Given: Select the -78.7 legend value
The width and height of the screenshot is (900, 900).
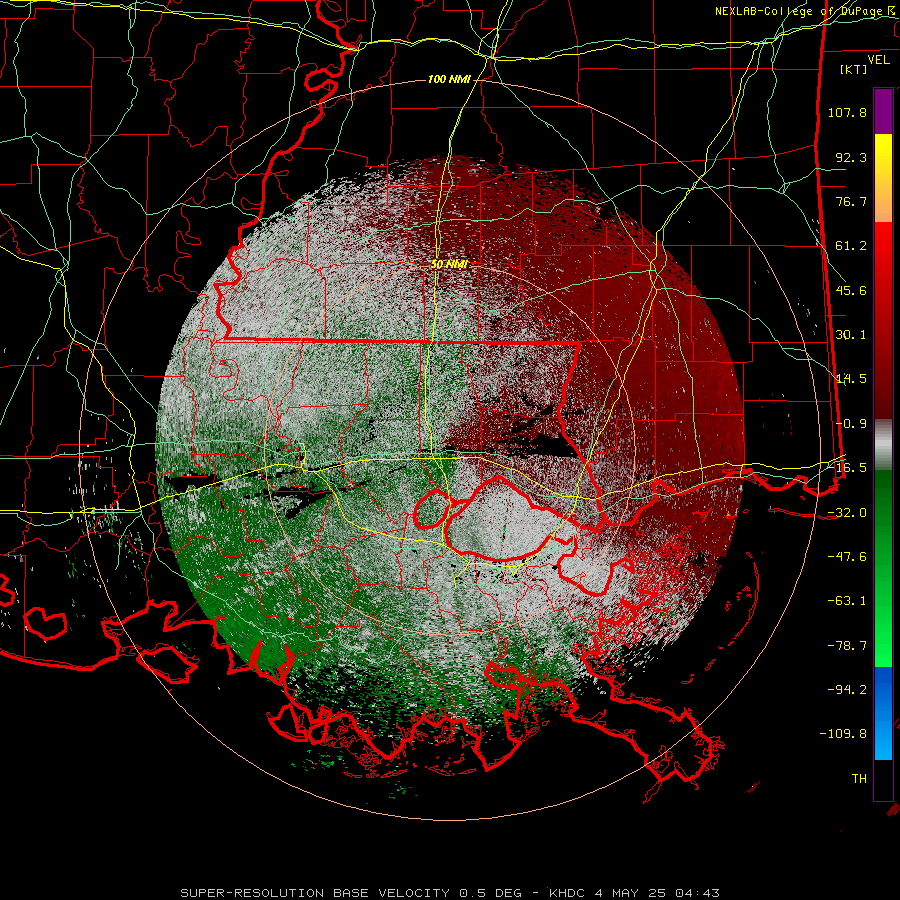Looking at the screenshot, I should 847,646.
